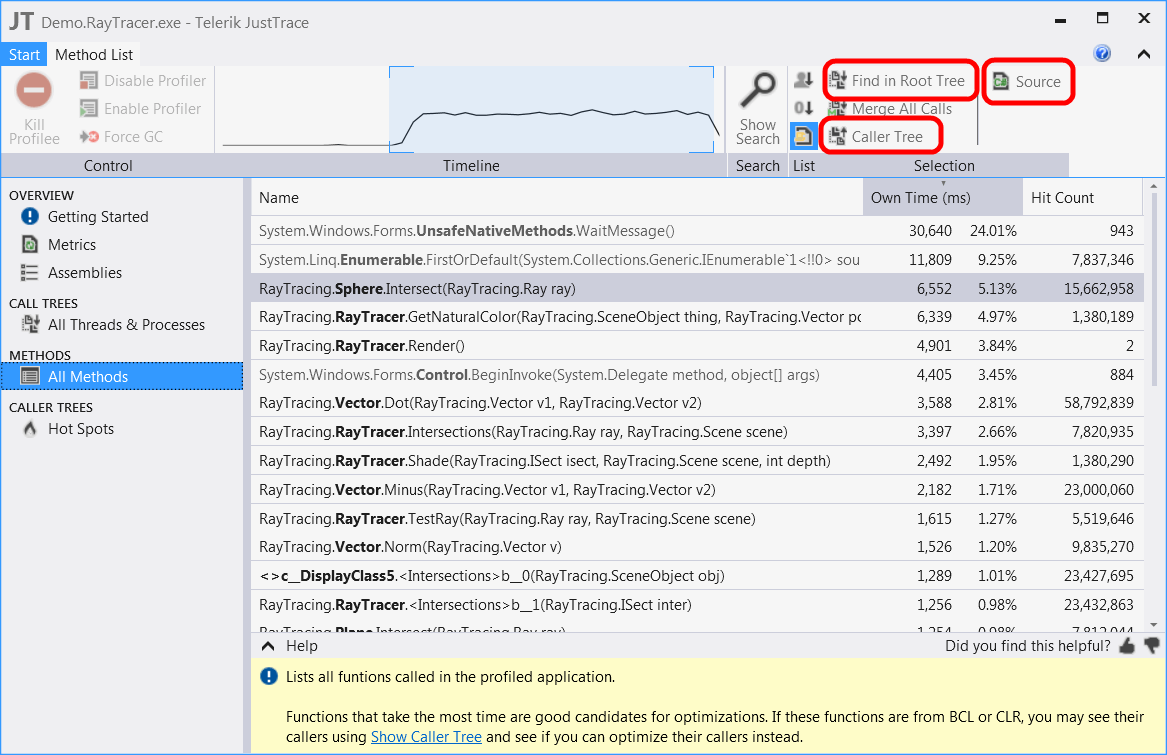This screenshot has height=755, width=1167.
Task: Switch to the Start tab
Action: point(24,54)
